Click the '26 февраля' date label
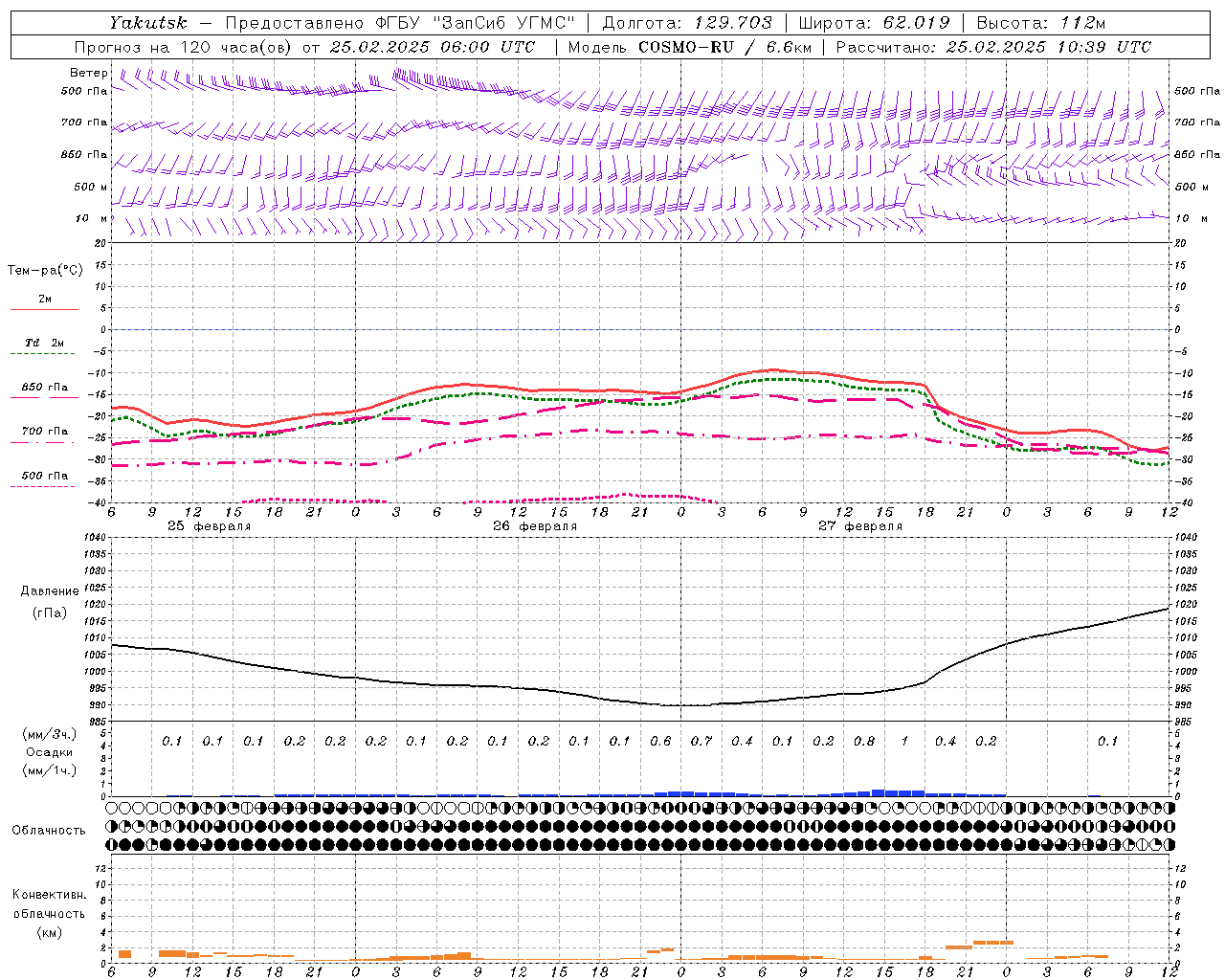Viewport: 1225px width, 980px height. (x=535, y=526)
